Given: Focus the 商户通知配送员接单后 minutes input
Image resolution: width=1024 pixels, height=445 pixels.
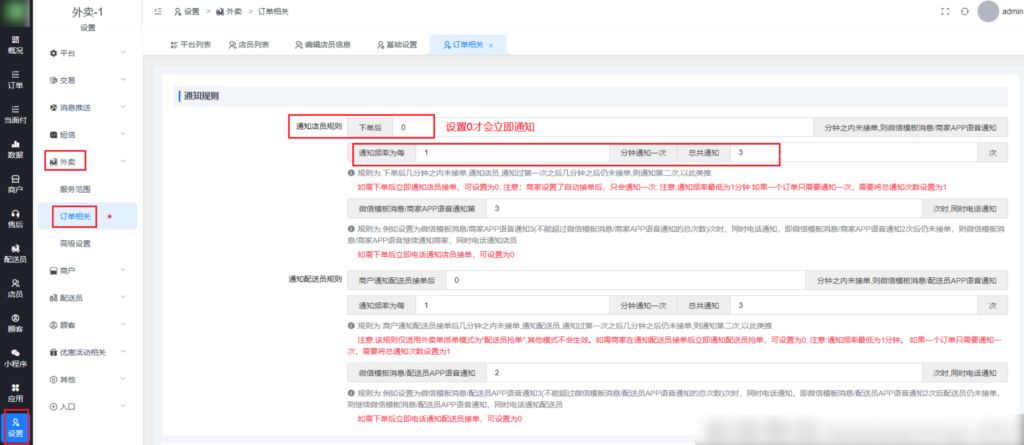Looking at the screenshot, I should point(625,280).
